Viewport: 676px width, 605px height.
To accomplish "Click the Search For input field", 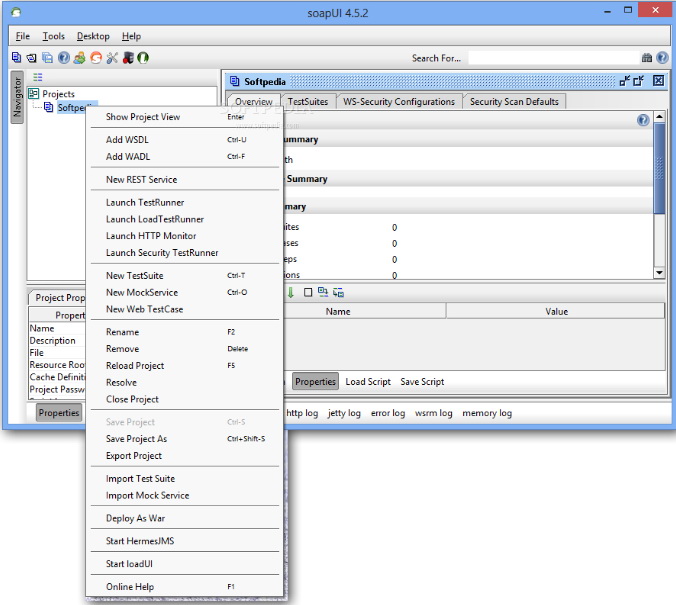I will pos(554,58).
